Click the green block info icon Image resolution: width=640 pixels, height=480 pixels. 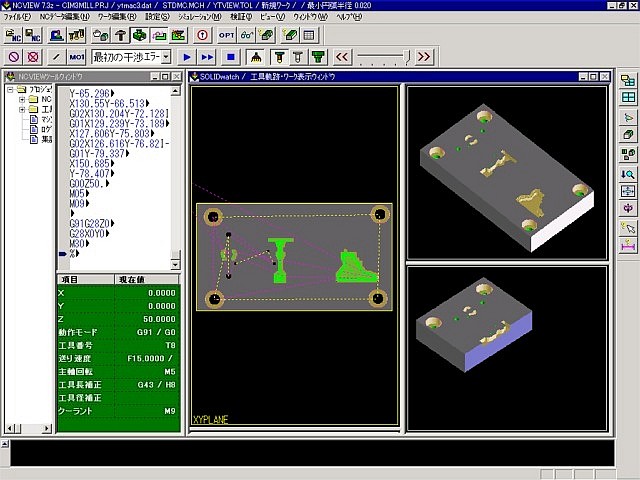click(290, 36)
